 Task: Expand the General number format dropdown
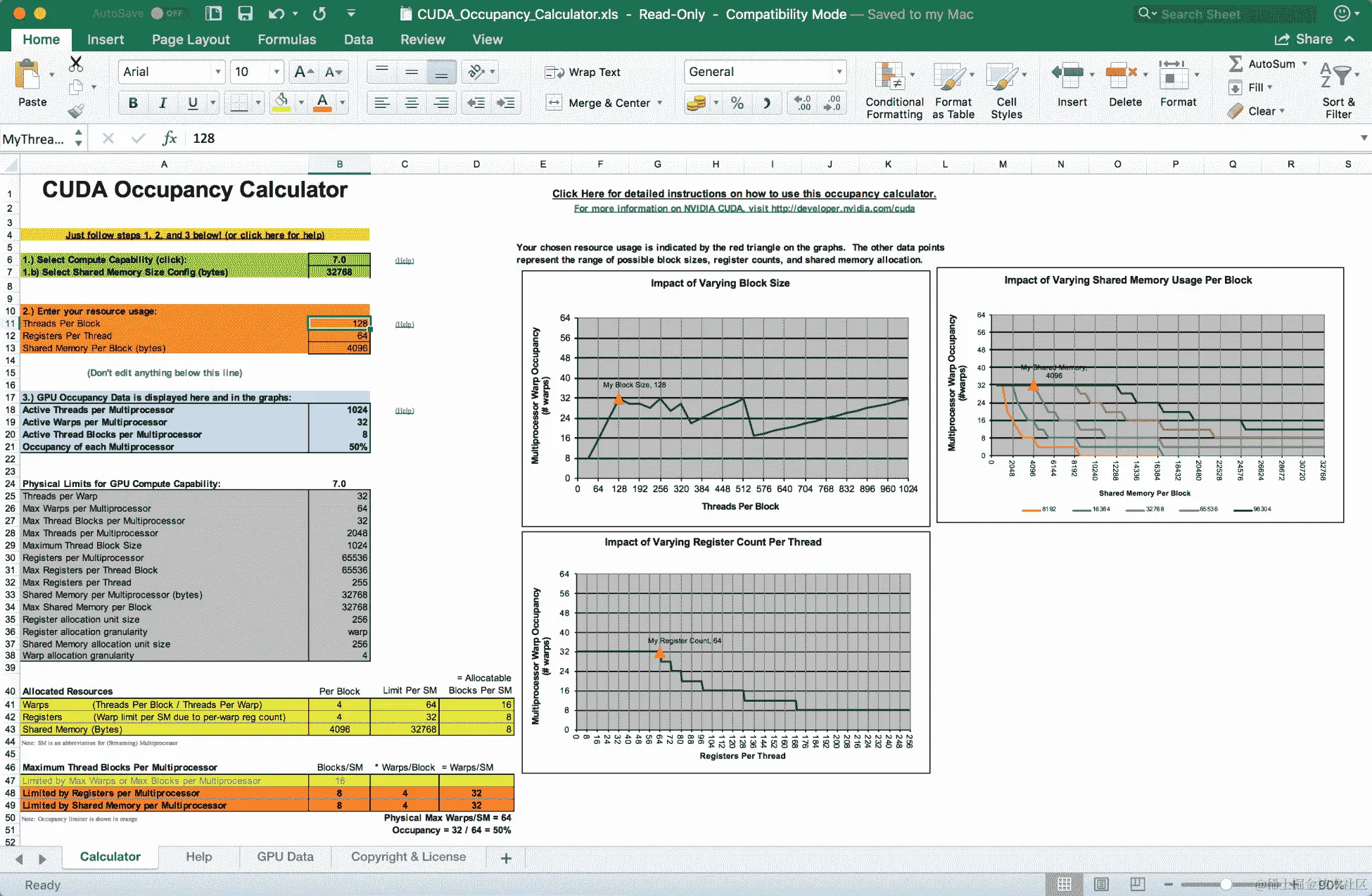coord(839,72)
